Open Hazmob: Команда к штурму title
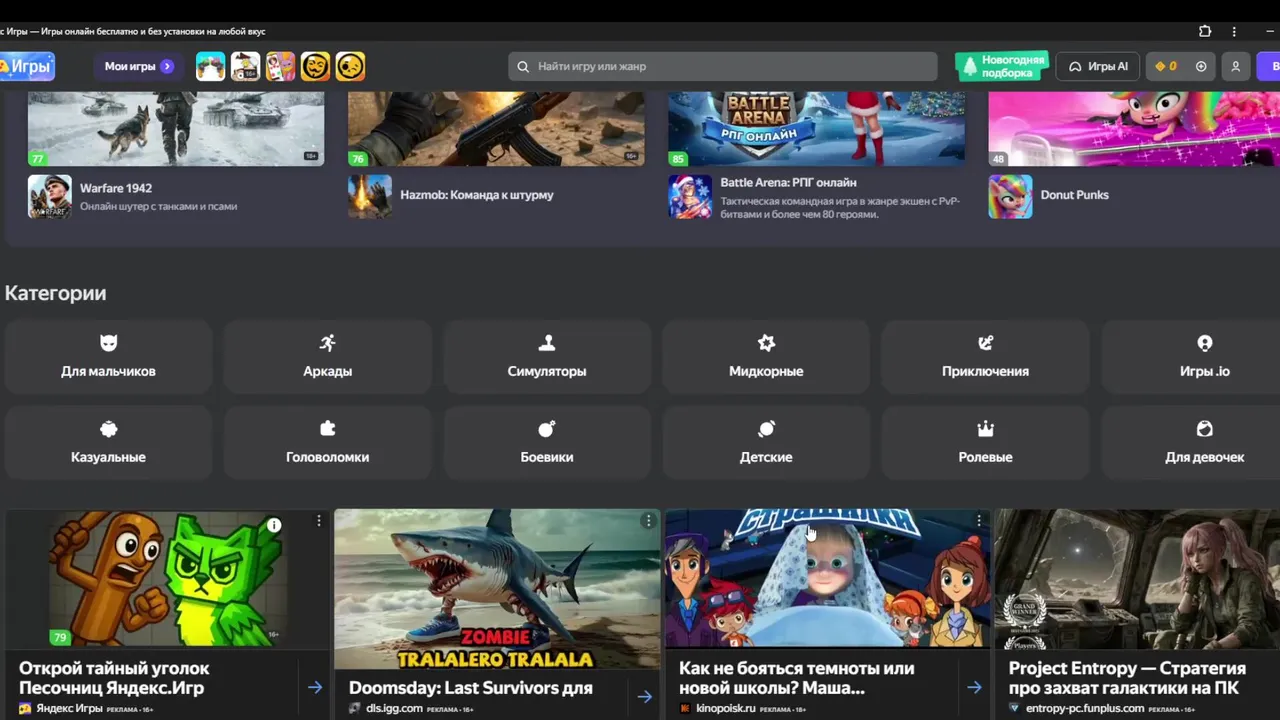Screen dimensions: 1280x720 [477, 195]
